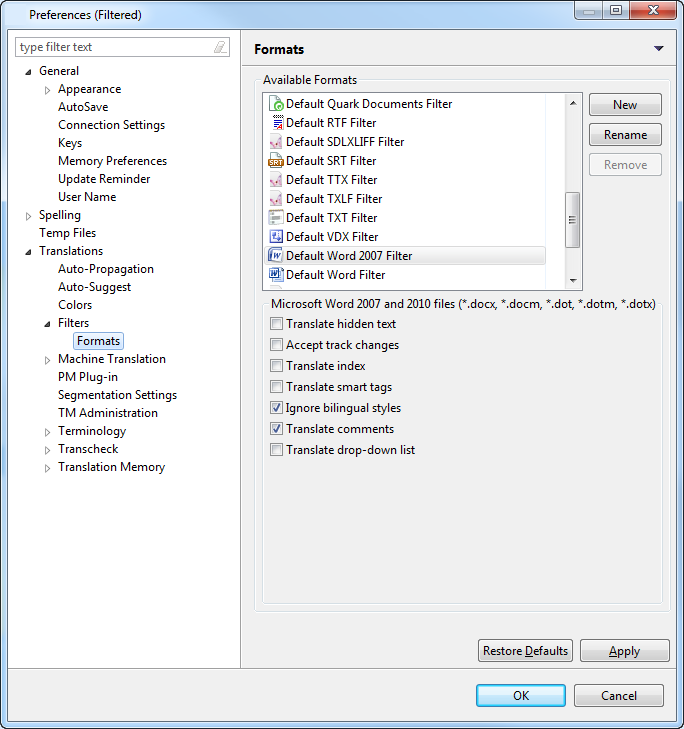Expand the Spelling tree node
The image size is (684, 729).
[28, 216]
